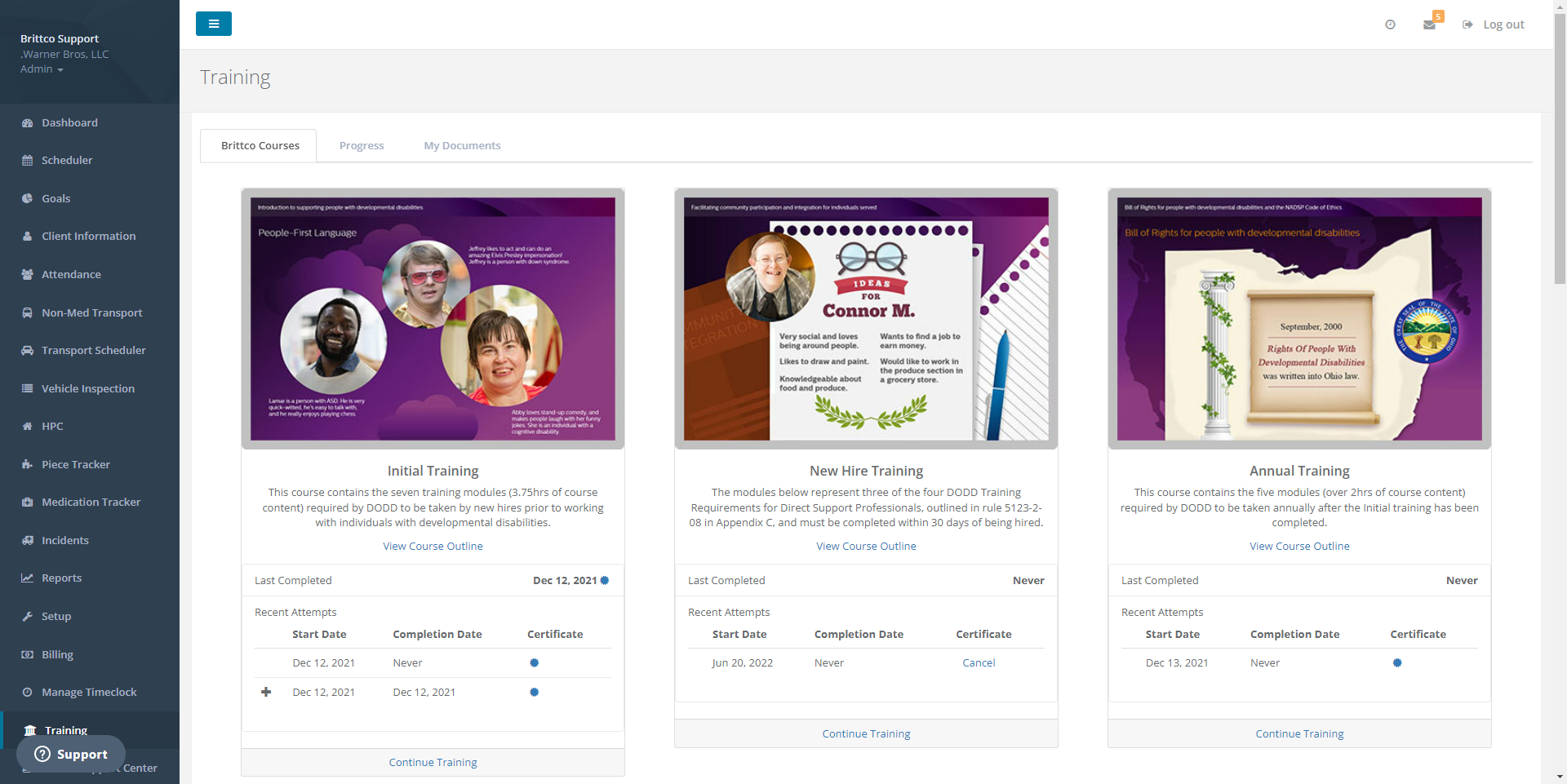Click the Goals pie chart icon

(27, 199)
